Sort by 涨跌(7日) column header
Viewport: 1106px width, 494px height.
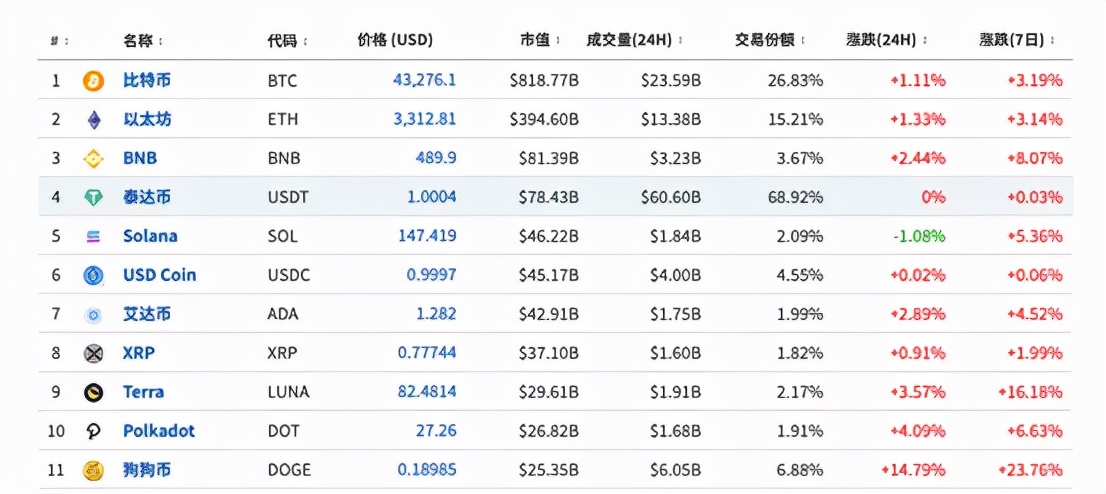[1017, 41]
